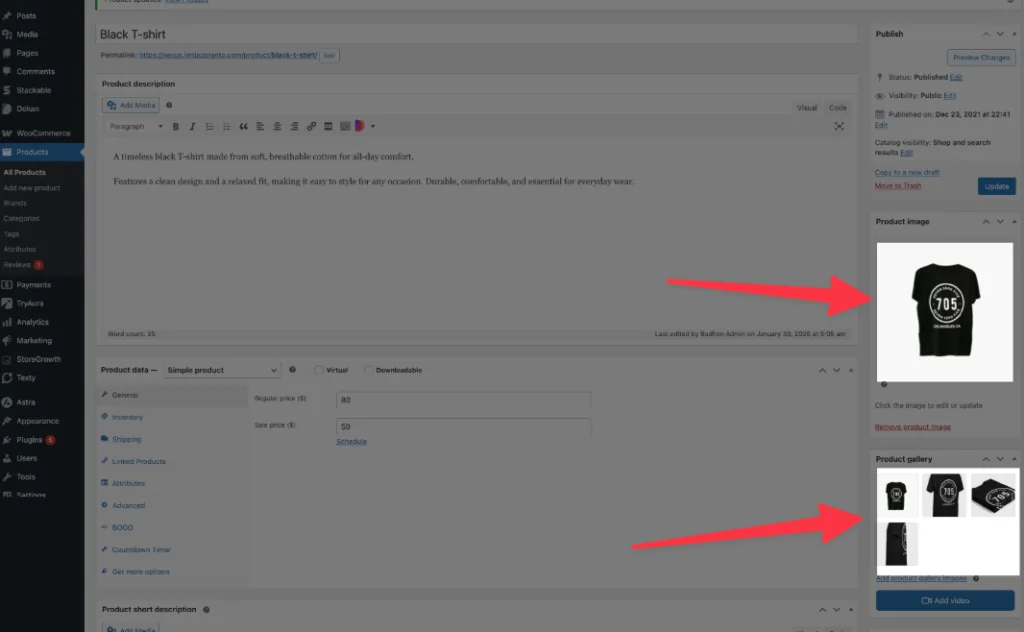Select the folded shirt gallery thumbnail
Image resolution: width=1024 pixels, height=632 pixels.
[x=993, y=496]
